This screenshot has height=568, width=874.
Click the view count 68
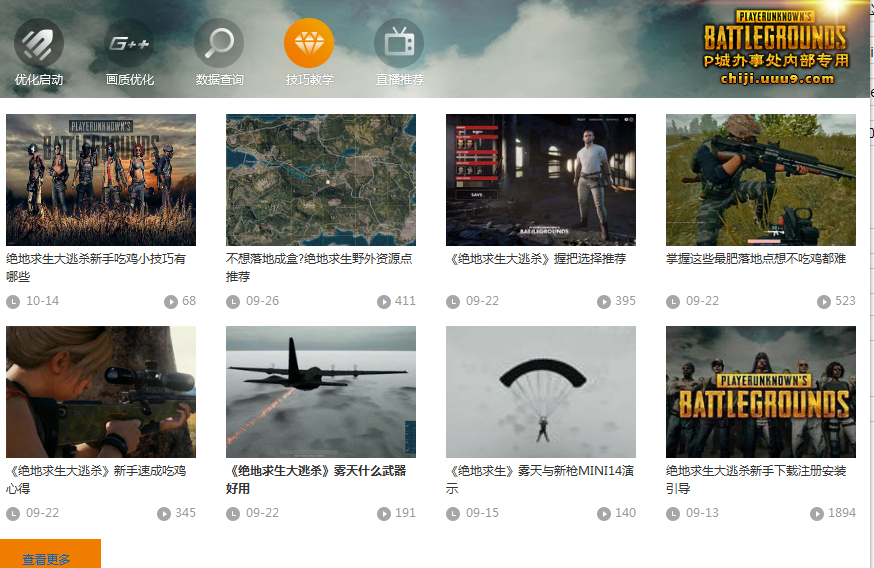click(x=189, y=301)
